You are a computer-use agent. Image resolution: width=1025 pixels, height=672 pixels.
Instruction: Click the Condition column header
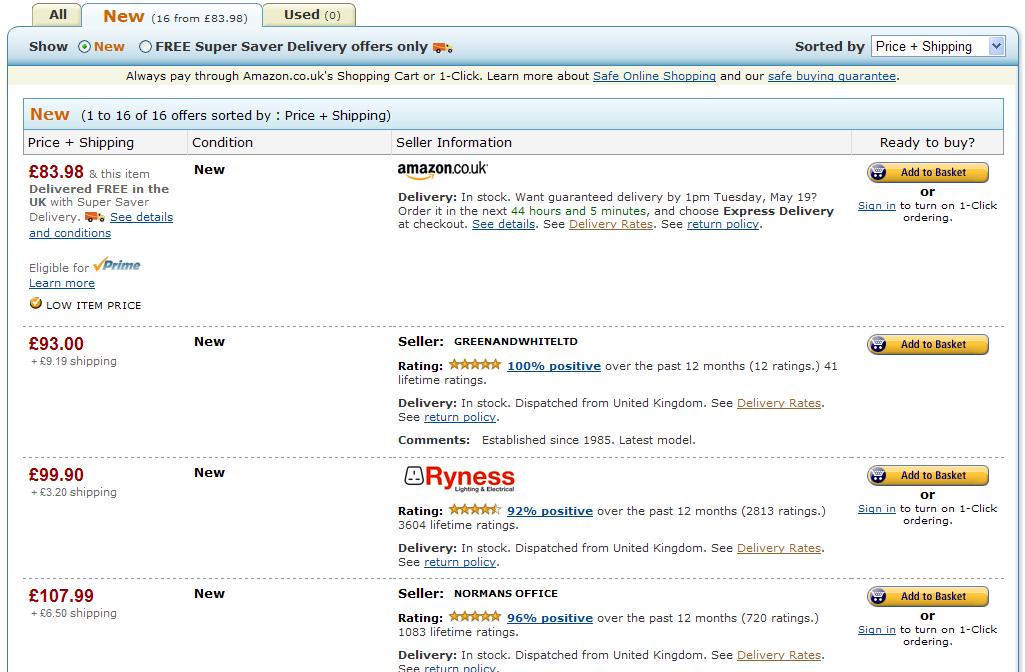pos(222,143)
